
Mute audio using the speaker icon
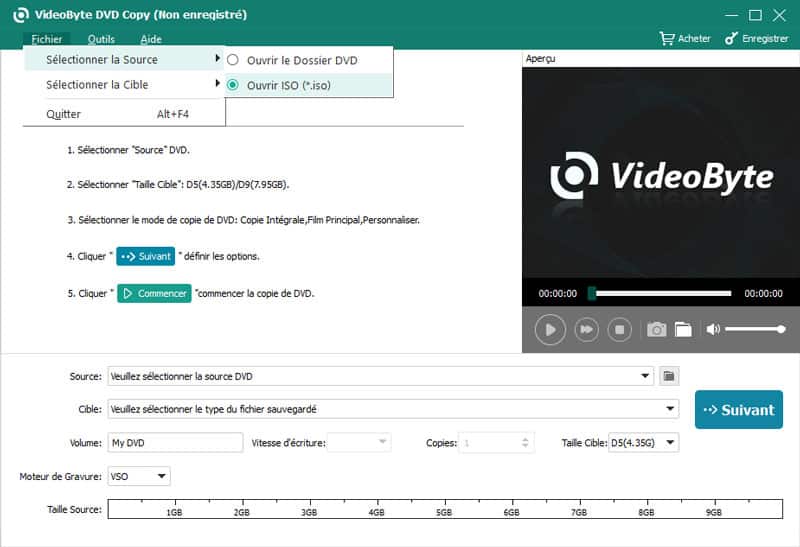click(x=713, y=329)
